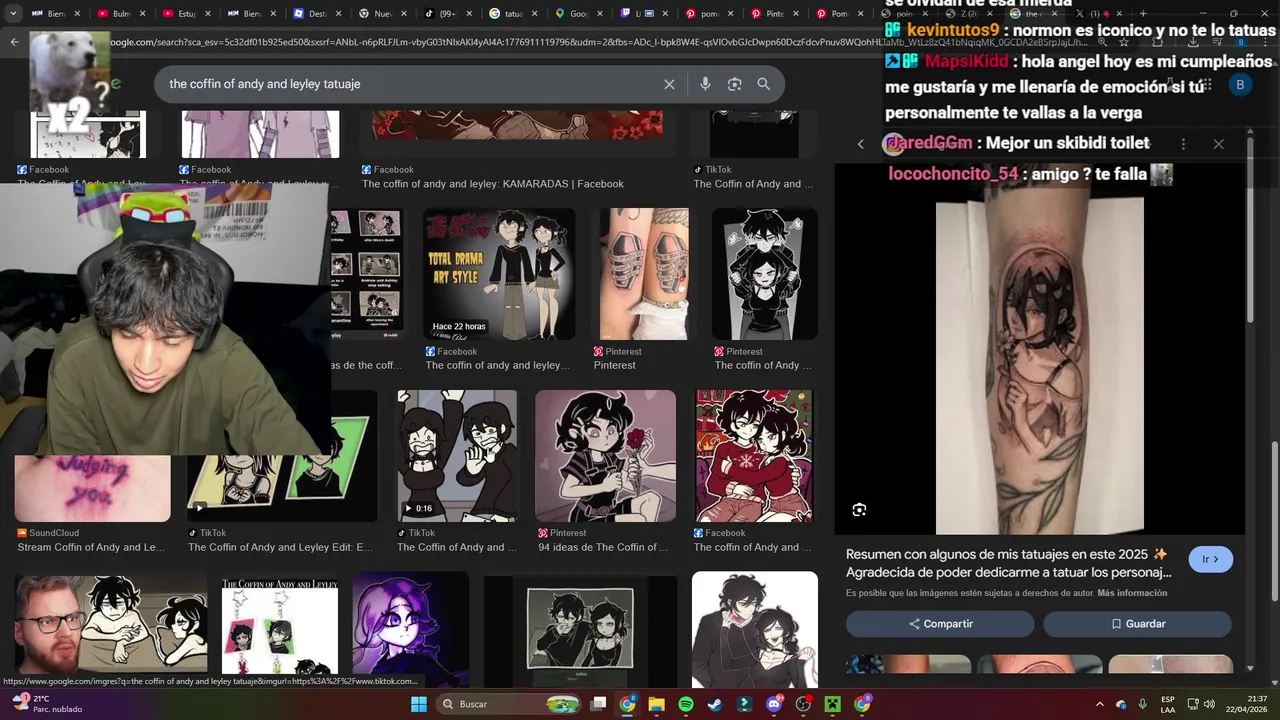The image size is (1280, 720).
Task: Open the Total Drama Art Style thumbnail
Action: pyautogui.click(x=499, y=274)
